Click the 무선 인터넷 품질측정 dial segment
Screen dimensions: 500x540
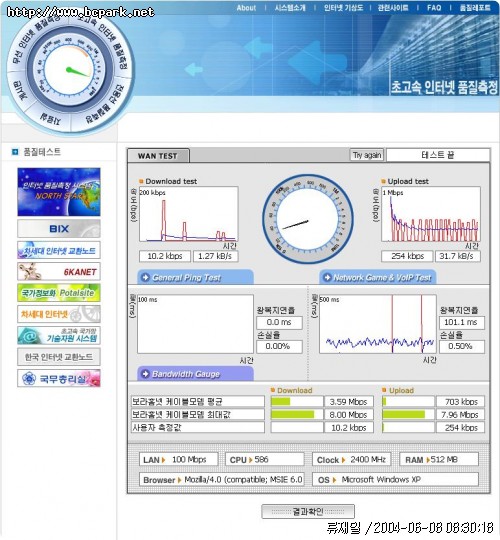tap(35, 42)
